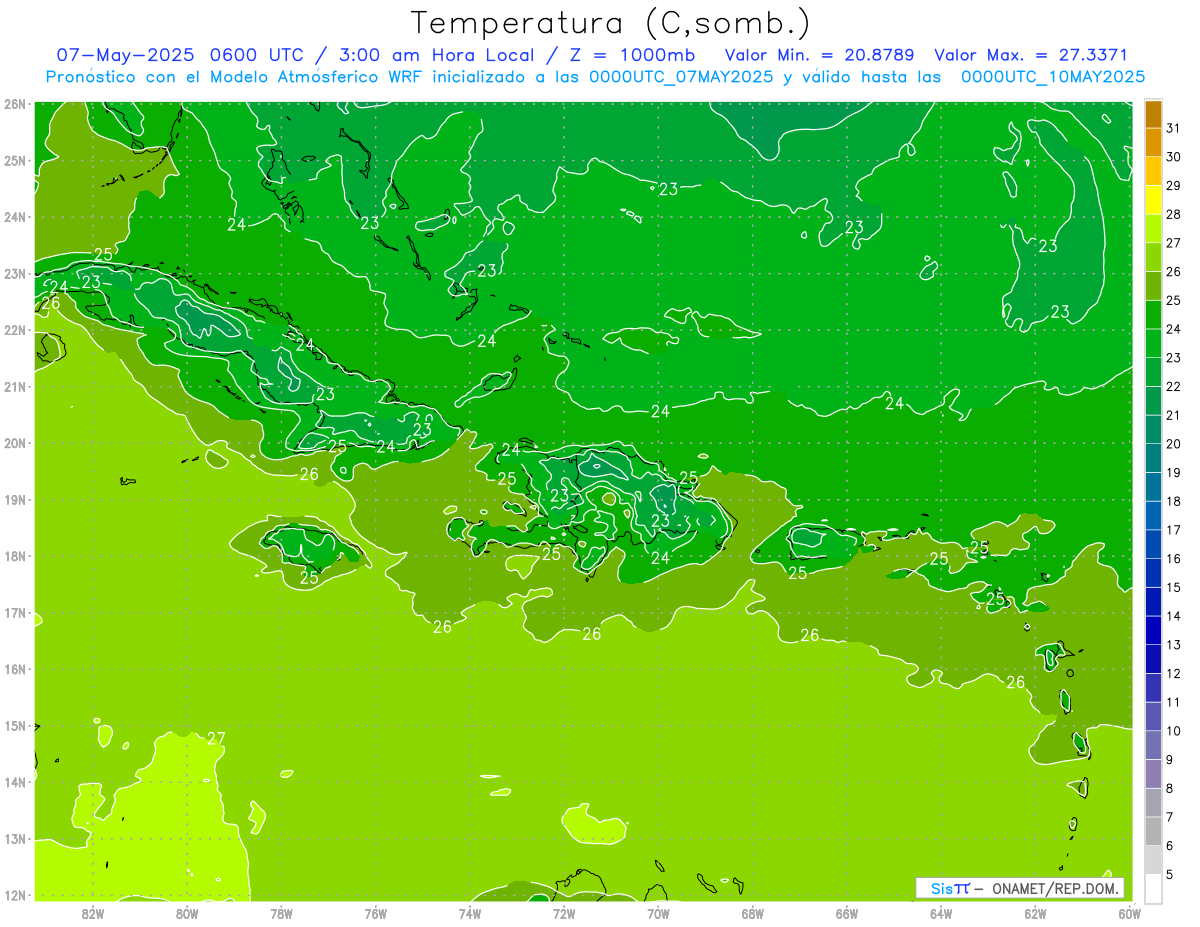Click the legend label '31'
Viewport: 1200px width, 927px height.
(x=1173, y=128)
